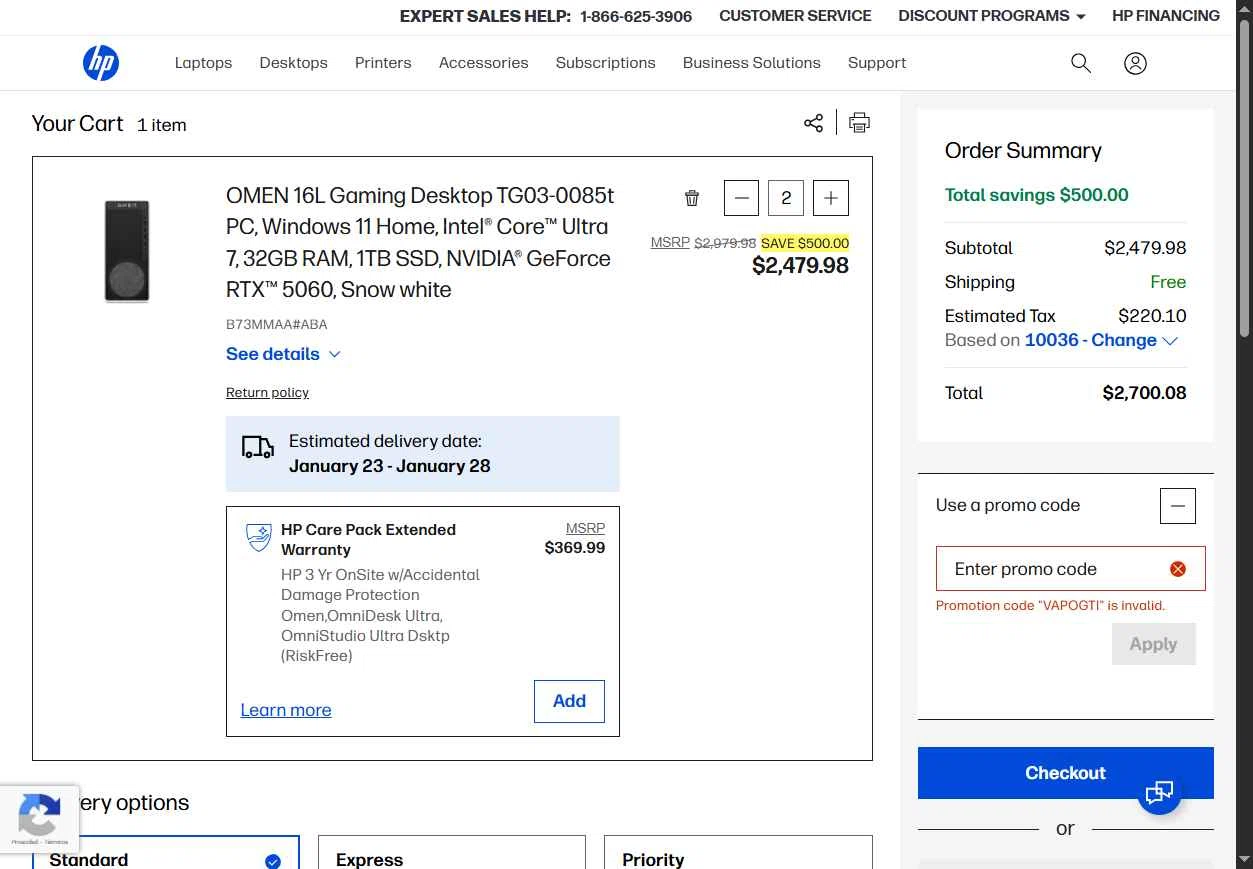This screenshot has width=1253, height=869.
Task: Click the MSRP label in Care Pack box
Action: (585, 528)
